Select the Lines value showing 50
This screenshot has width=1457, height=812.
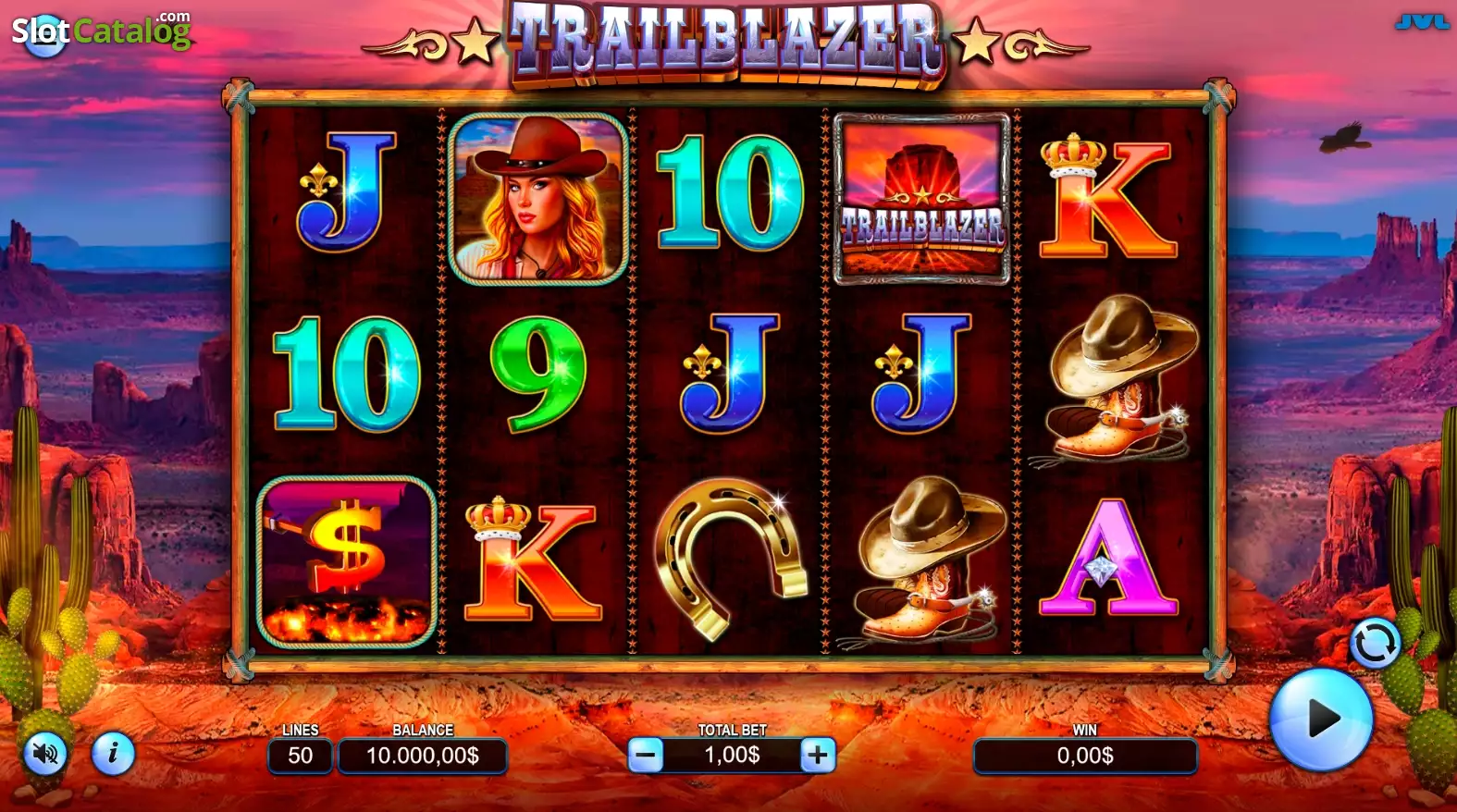(x=300, y=756)
